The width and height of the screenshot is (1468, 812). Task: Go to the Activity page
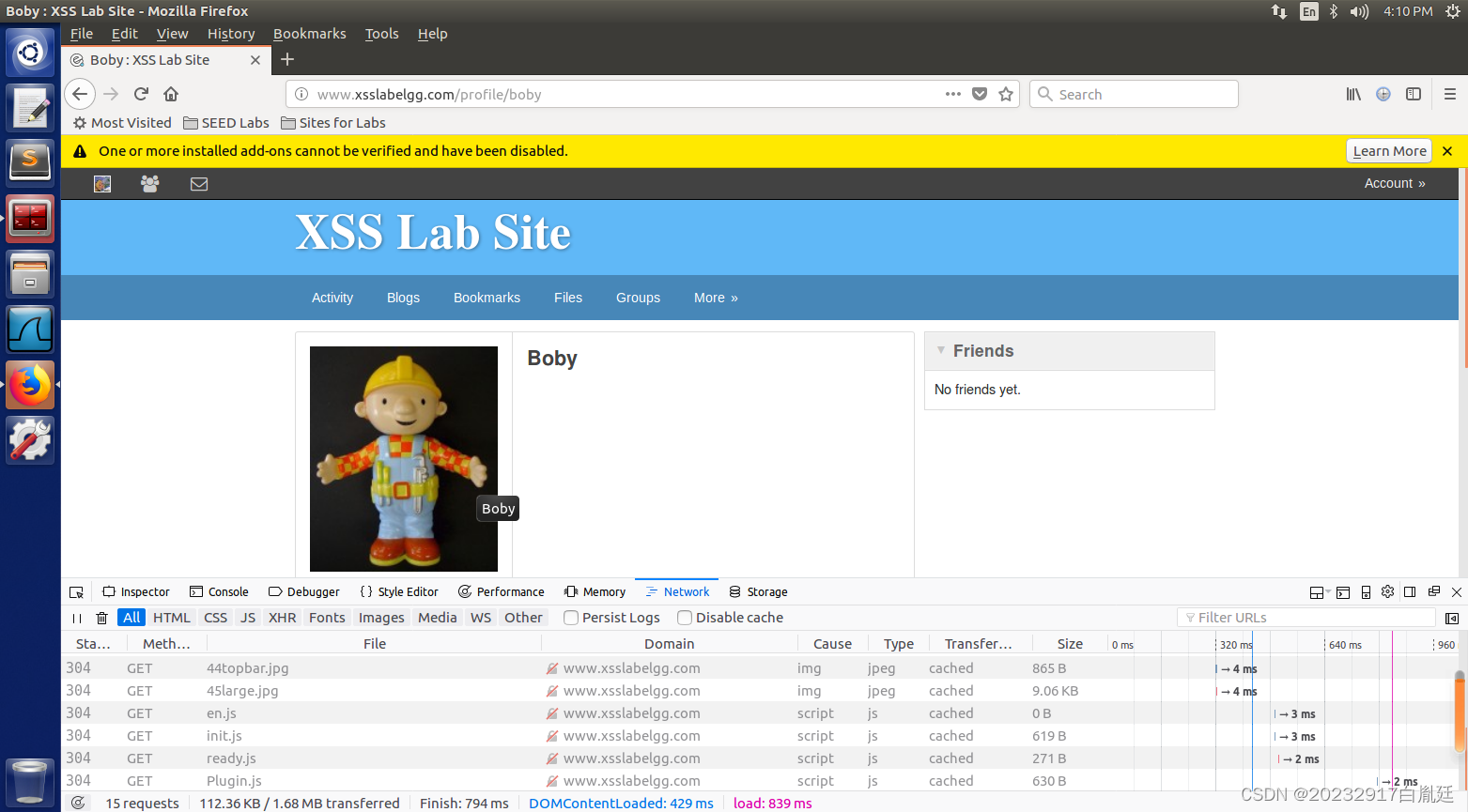[332, 298]
